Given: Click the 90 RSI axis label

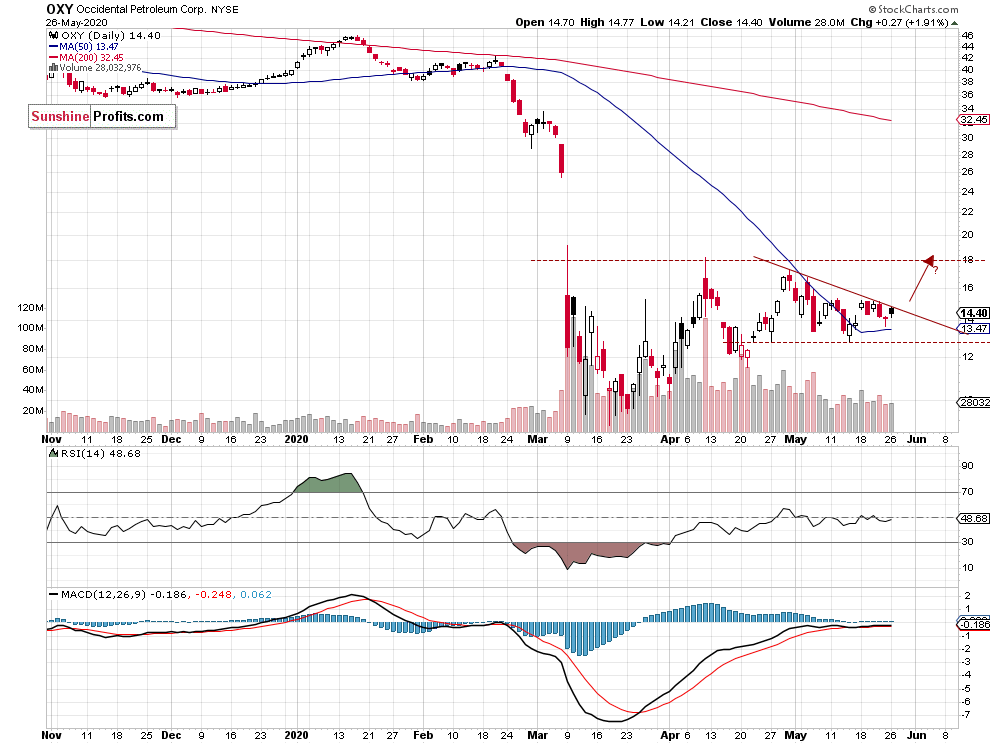Looking at the screenshot, I should (x=967, y=466).
